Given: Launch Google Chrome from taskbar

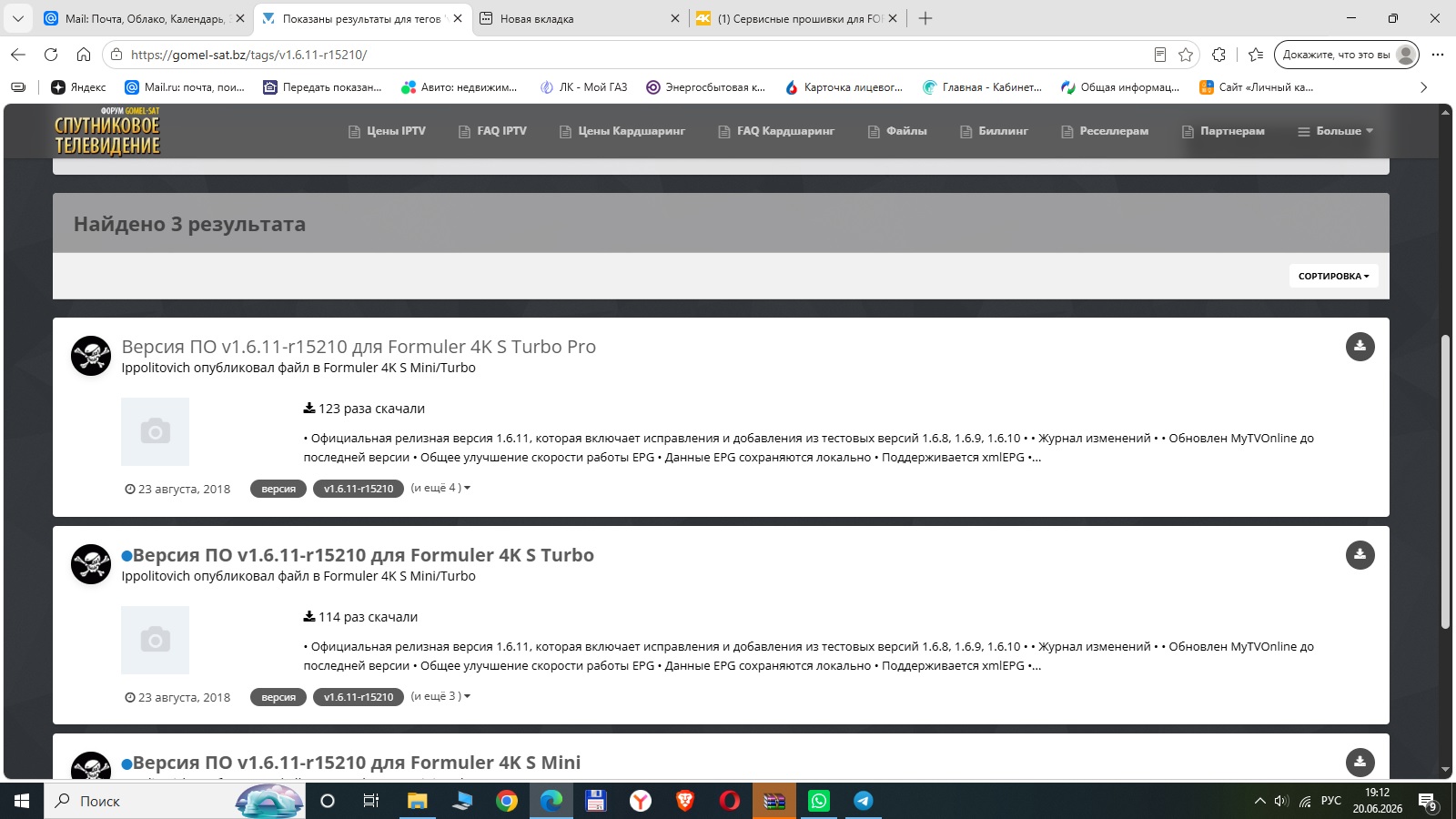Looking at the screenshot, I should pos(507,801).
